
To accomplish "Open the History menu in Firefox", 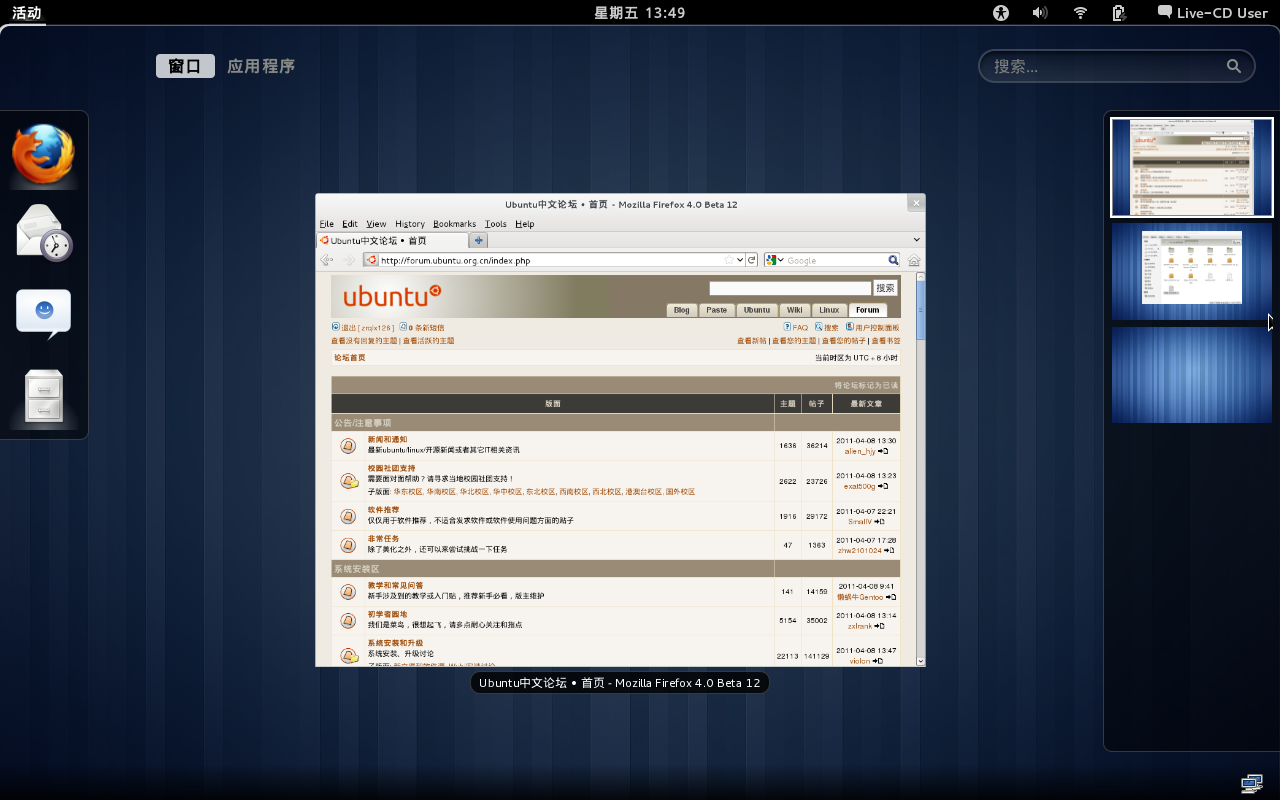I will [x=410, y=224].
